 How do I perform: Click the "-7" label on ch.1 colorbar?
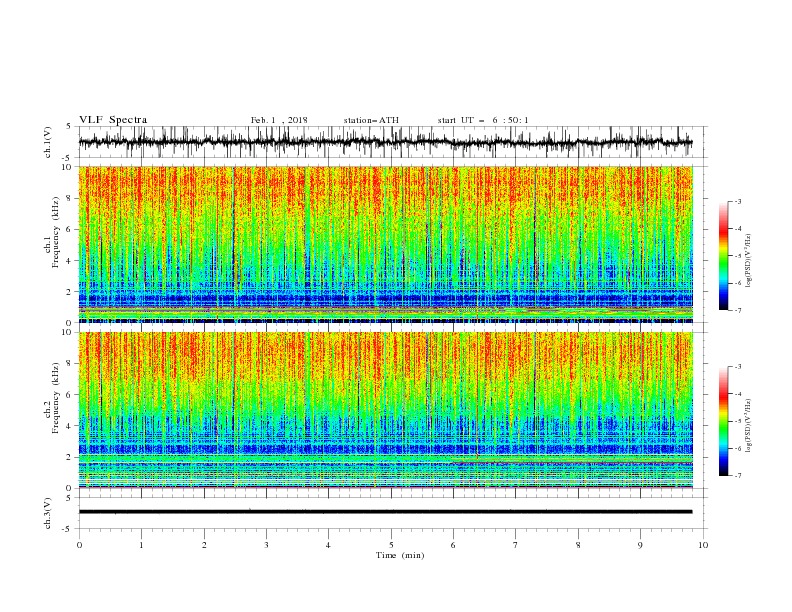[x=738, y=310]
